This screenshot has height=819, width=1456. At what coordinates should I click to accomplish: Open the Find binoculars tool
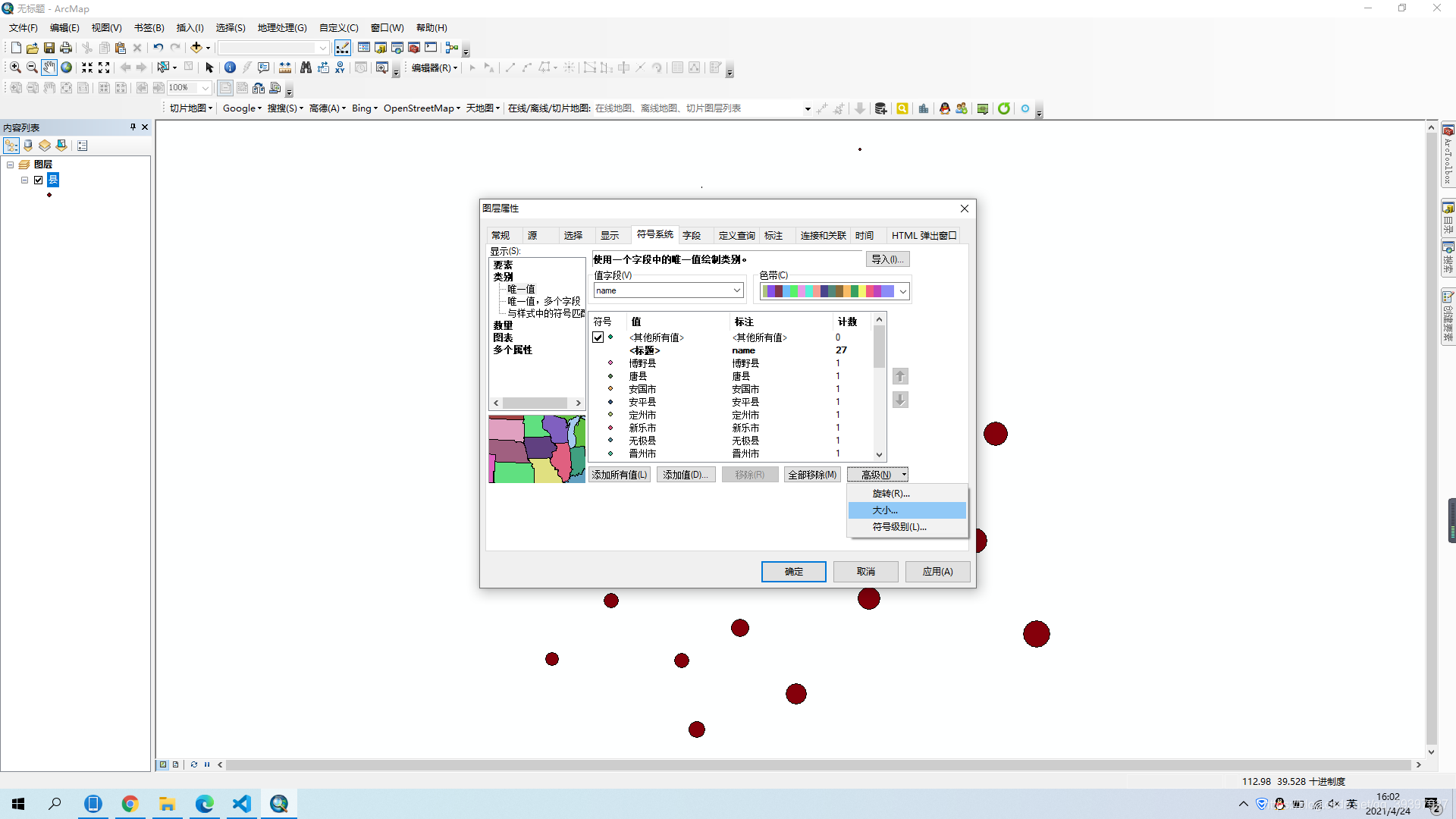306,67
